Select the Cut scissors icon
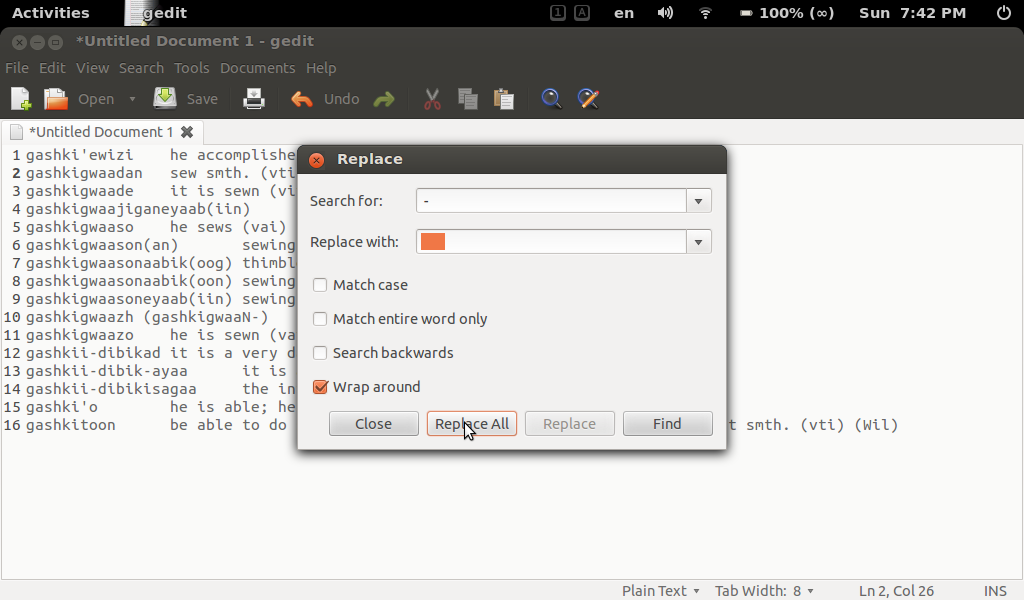Screen dimensions: 1024x600 point(431,98)
